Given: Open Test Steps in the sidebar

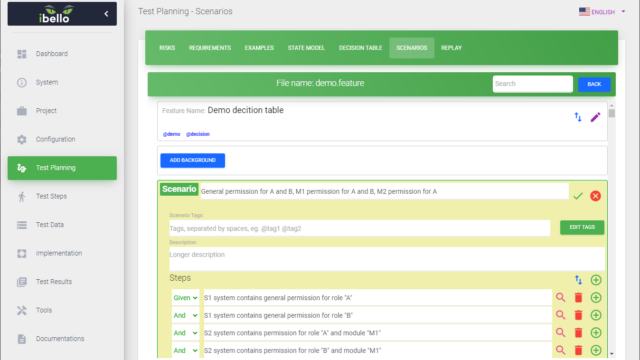Looking at the screenshot, I should pos(62,196).
